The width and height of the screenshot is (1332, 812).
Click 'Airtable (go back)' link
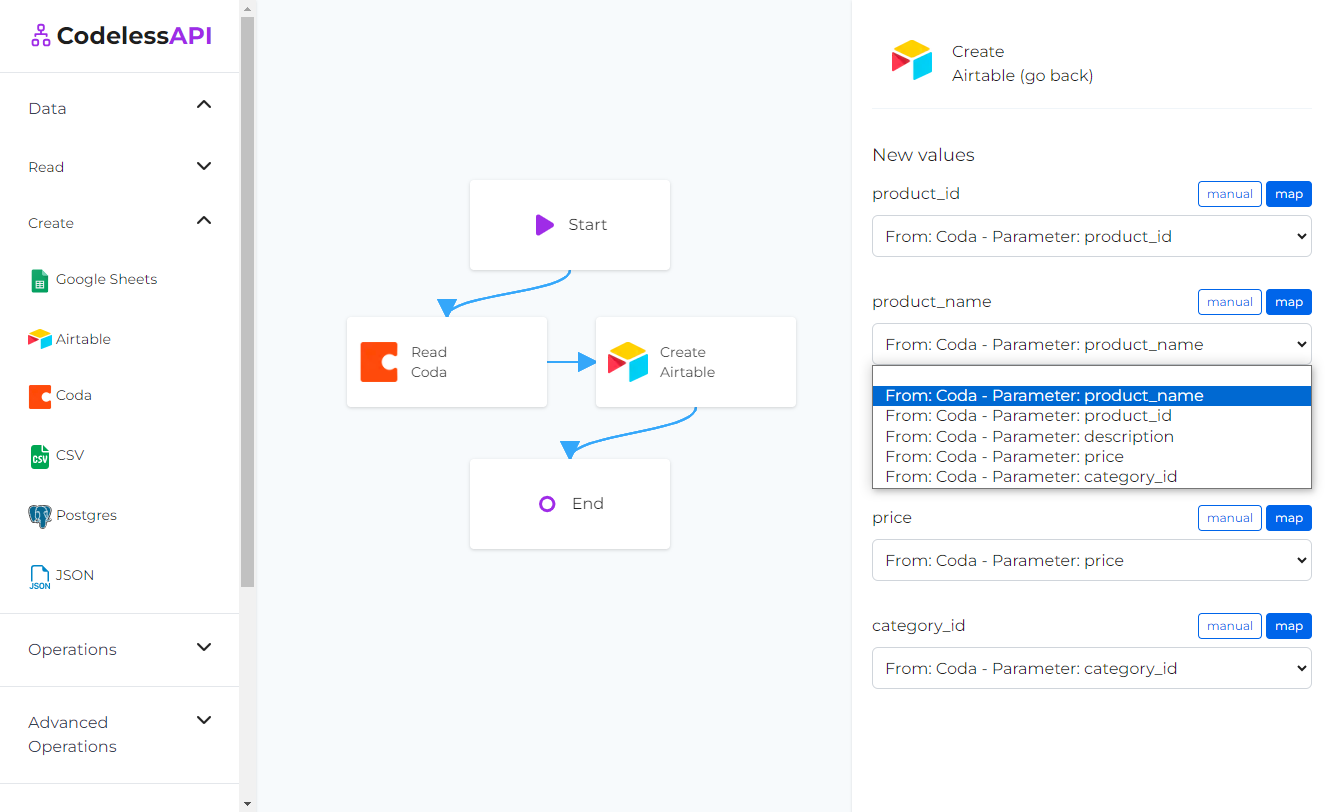click(1022, 75)
